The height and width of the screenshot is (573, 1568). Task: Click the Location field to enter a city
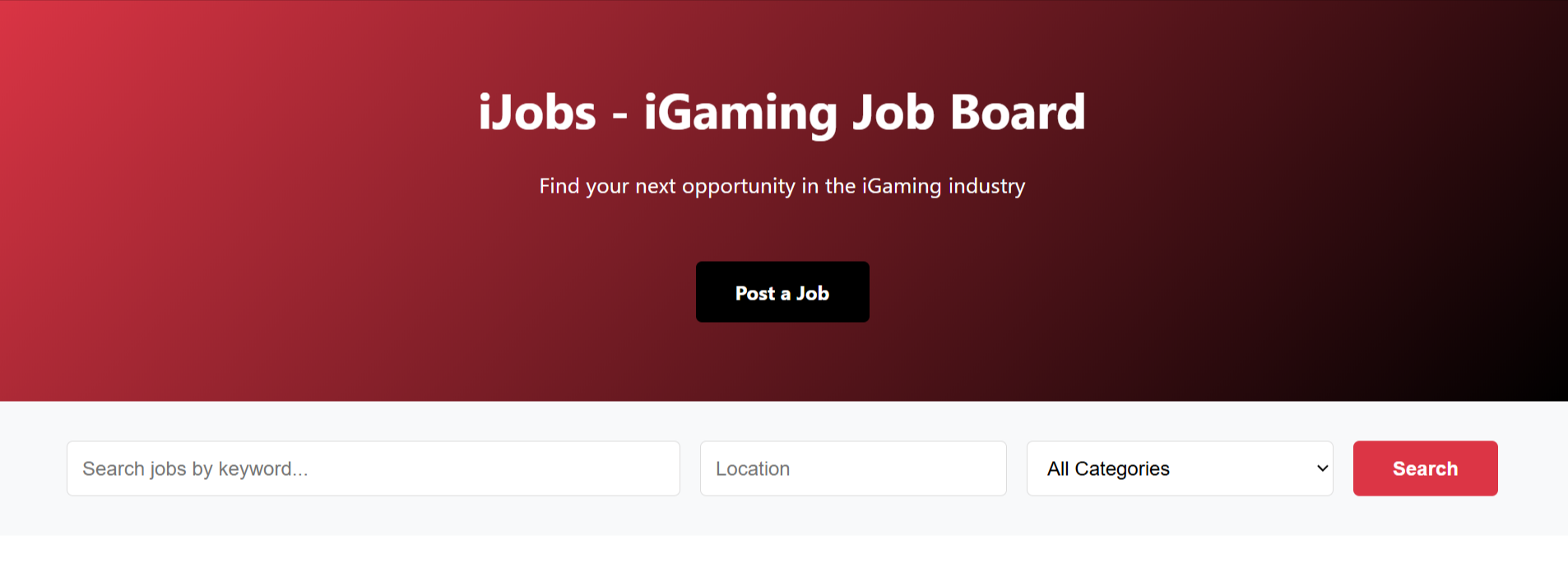(852, 468)
